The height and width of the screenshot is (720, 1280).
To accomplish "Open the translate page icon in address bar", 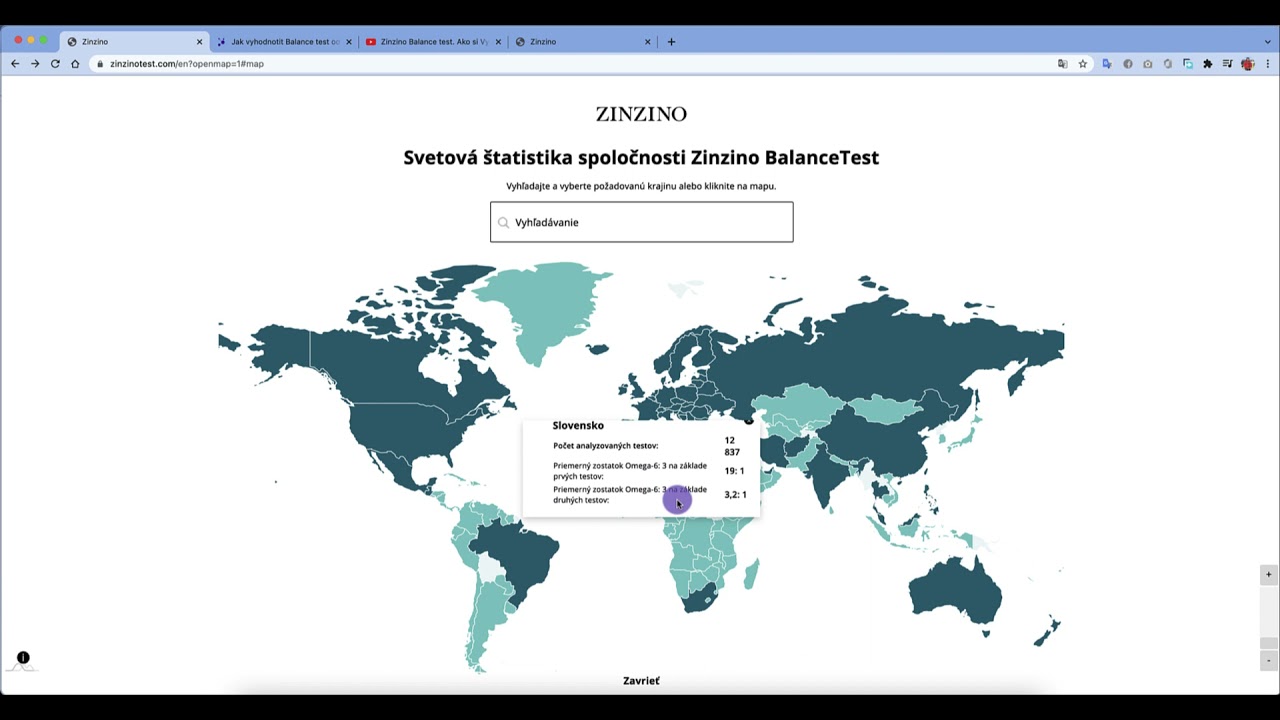I will coord(1062,64).
